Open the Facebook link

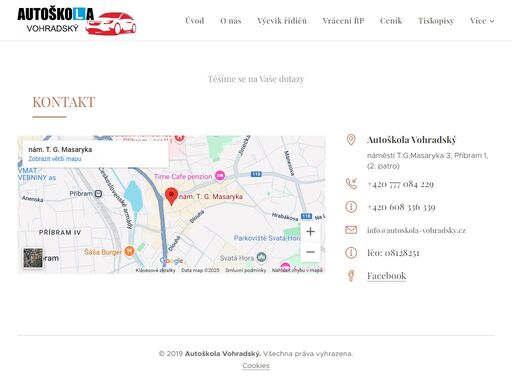(x=387, y=276)
